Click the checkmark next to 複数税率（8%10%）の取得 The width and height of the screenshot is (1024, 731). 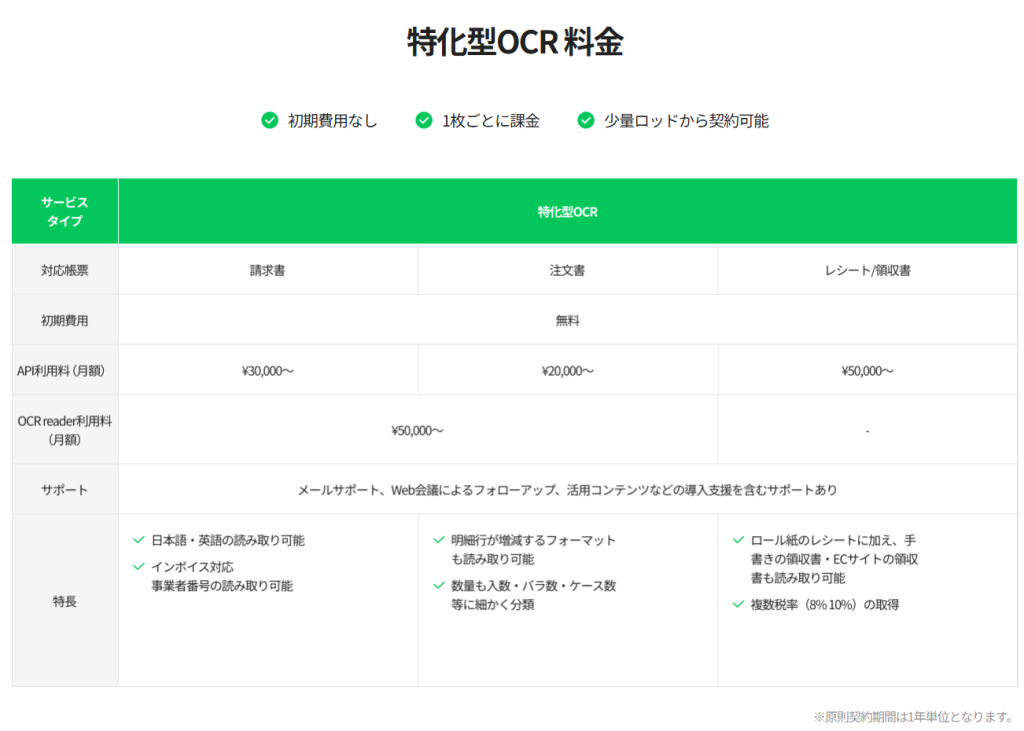tap(739, 604)
